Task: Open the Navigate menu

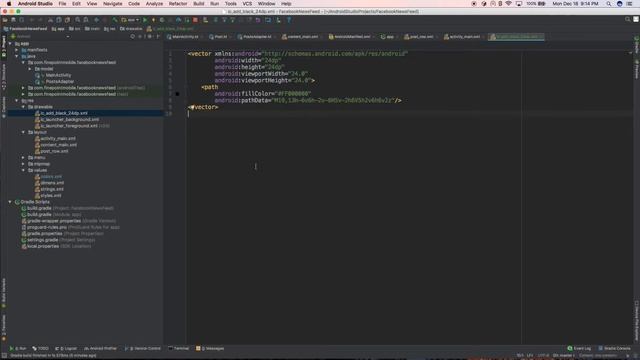Action: point(113,4)
